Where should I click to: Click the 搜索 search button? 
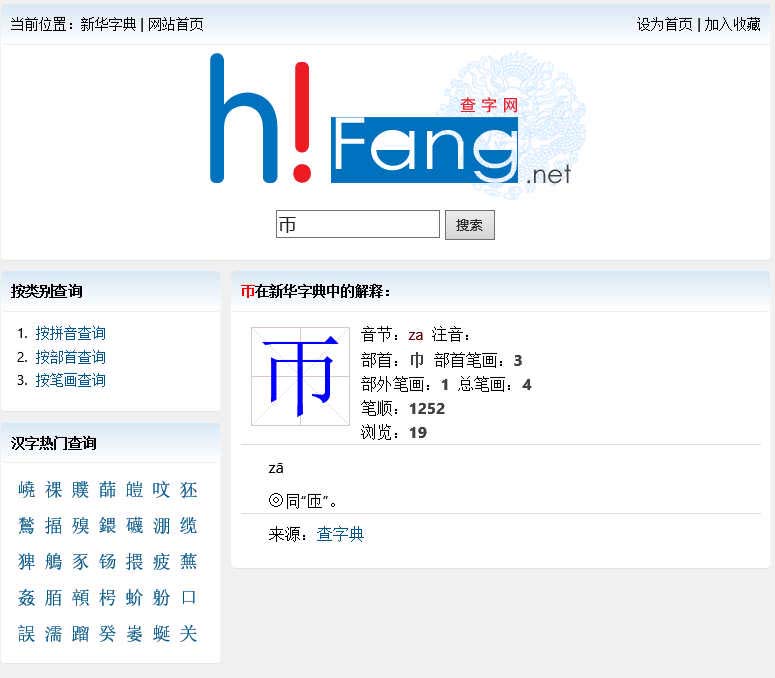pos(470,225)
